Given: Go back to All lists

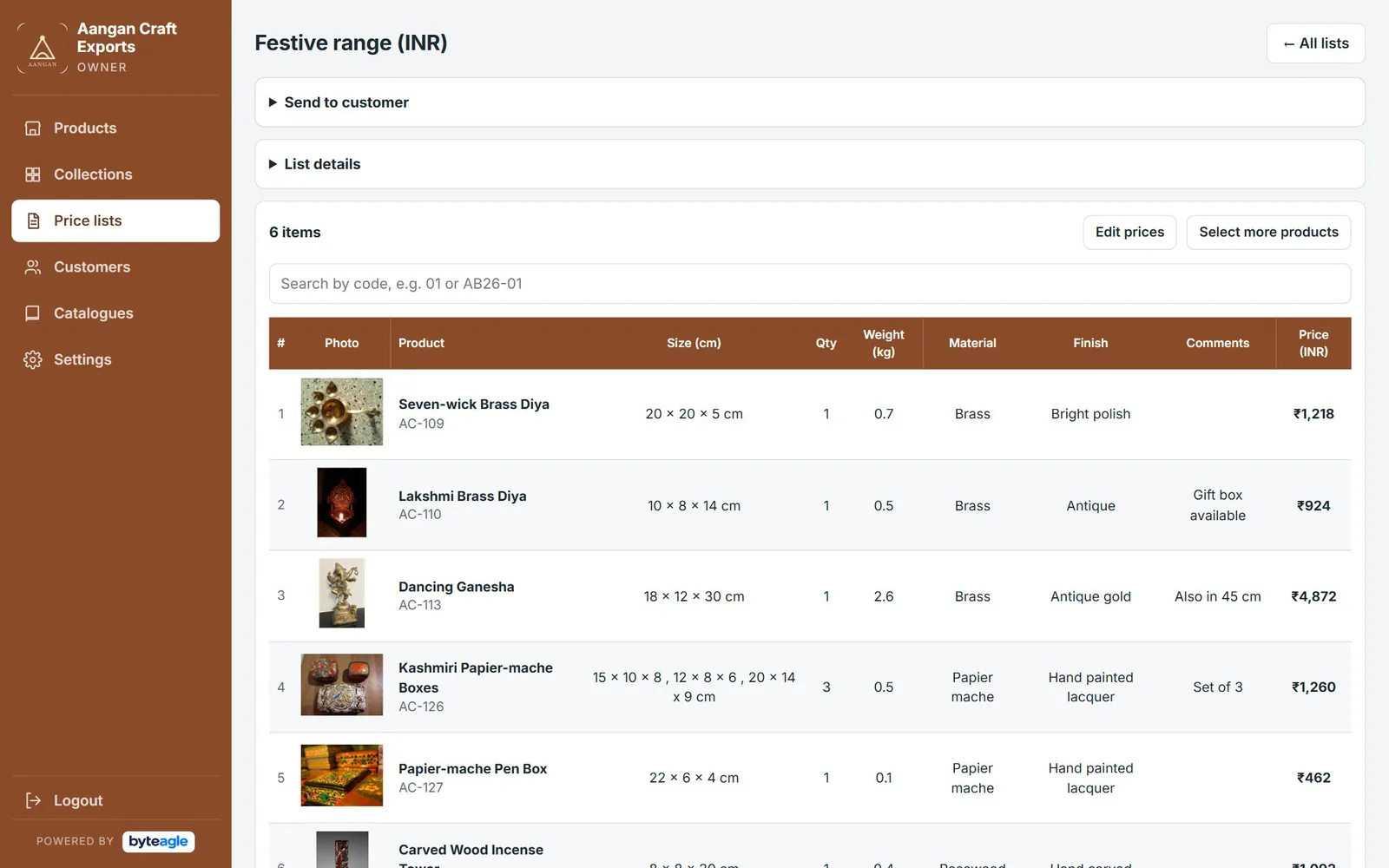Looking at the screenshot, I should [x=1315, y=43].
